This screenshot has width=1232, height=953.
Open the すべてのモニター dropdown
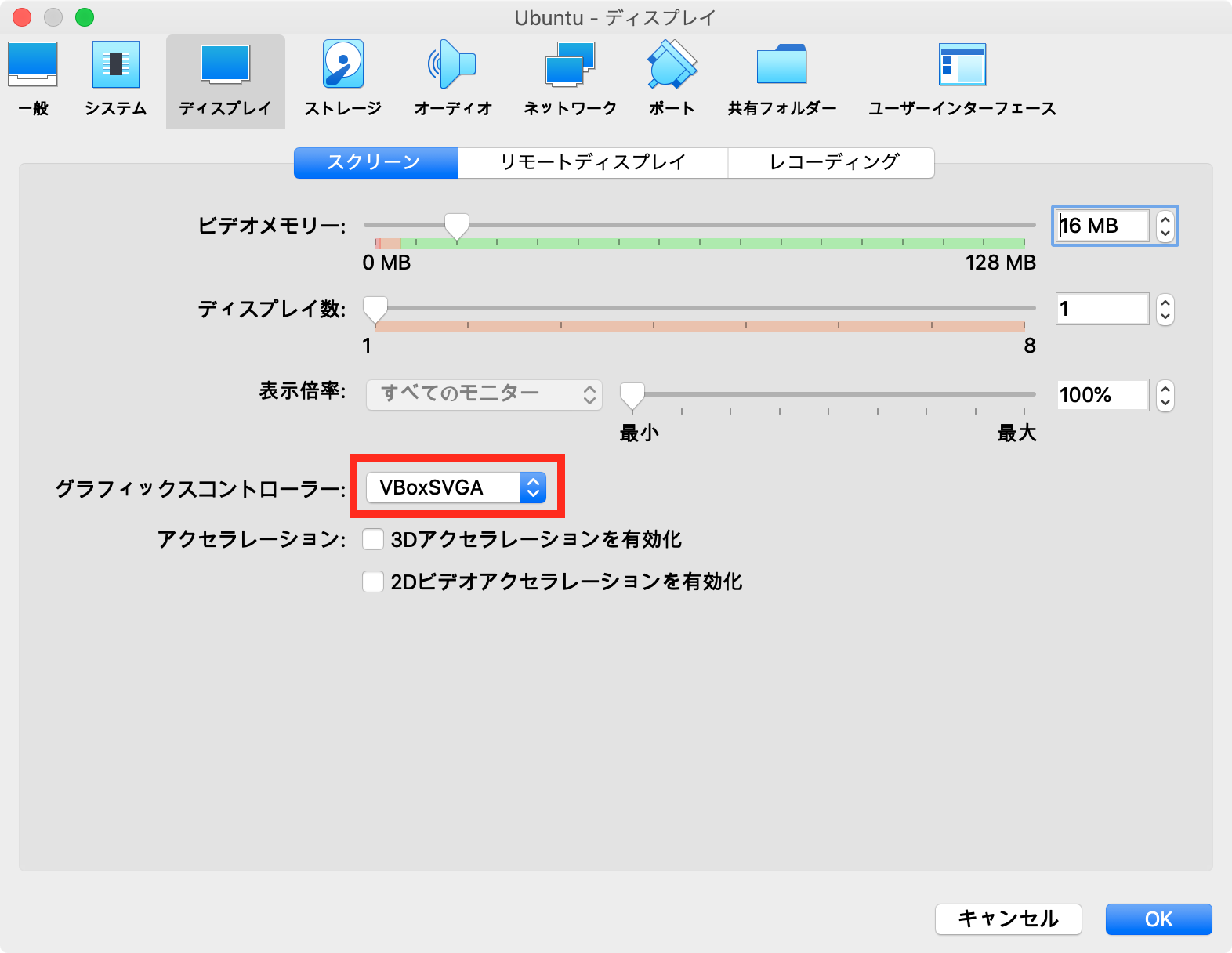click(484, 394)
